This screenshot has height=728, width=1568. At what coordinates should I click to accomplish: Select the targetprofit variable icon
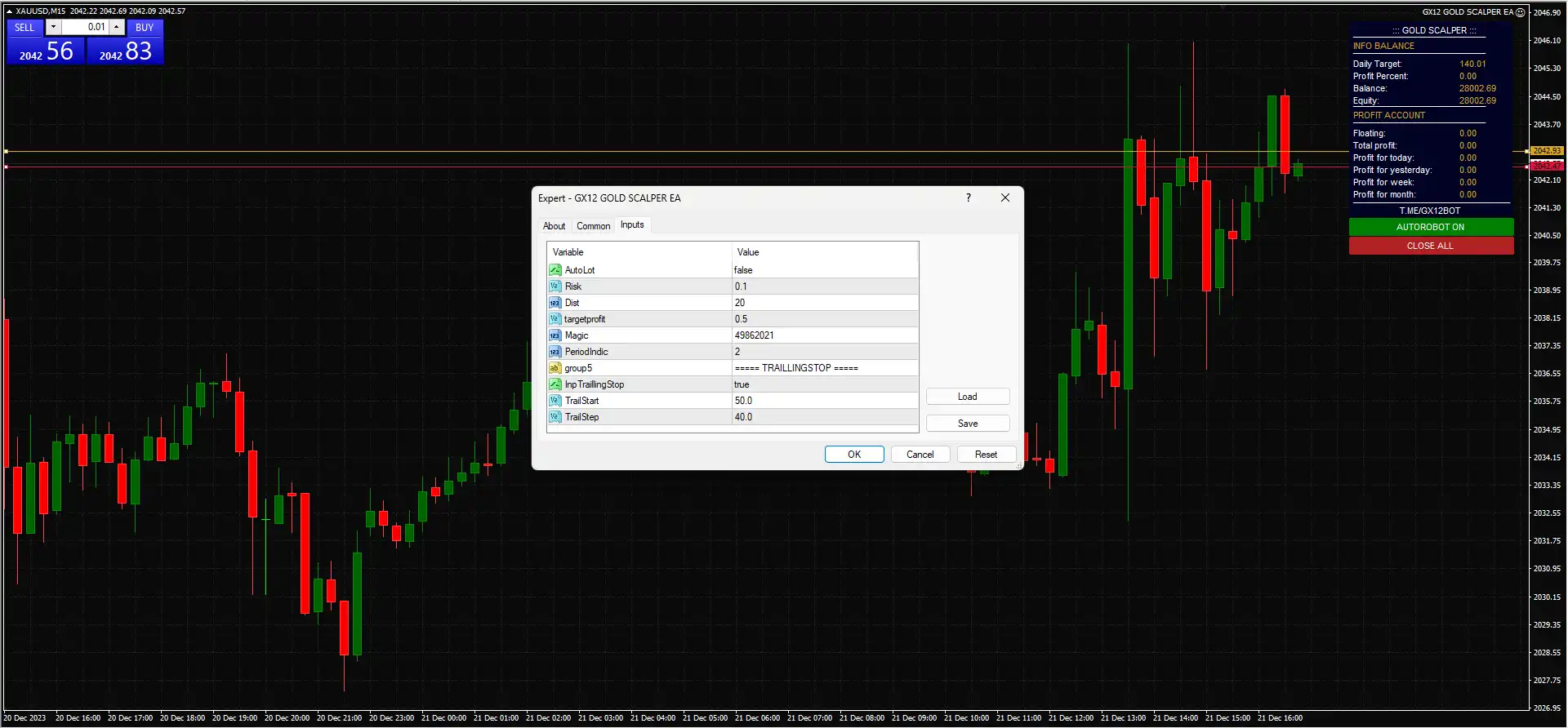555,319
